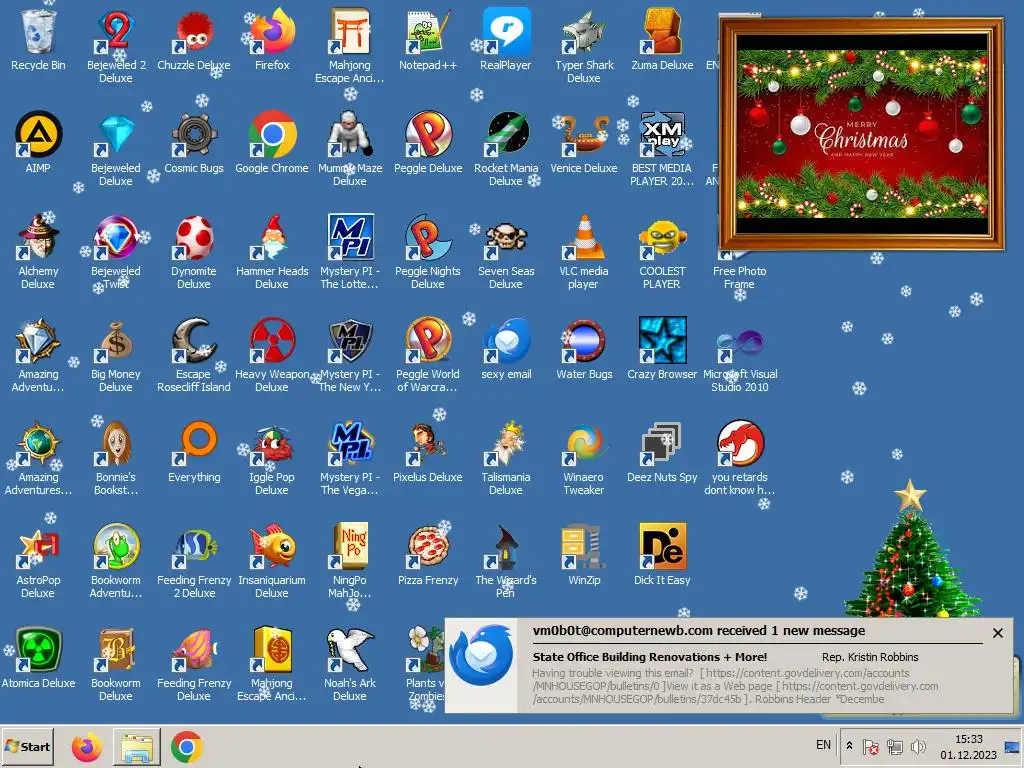Screen dimensions: 1024x768
Task: Click the Thunderbird logo in notification
Action: point(481,656)
